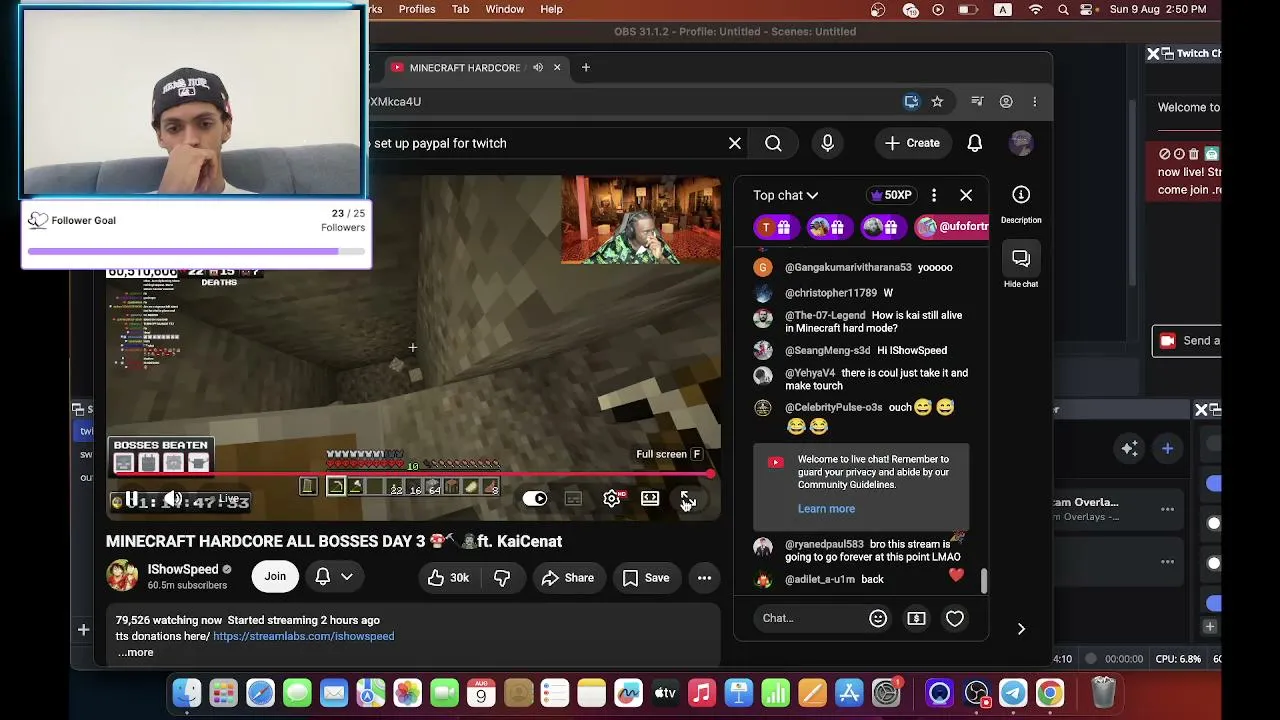
Task: Bookmark this page with the star icon
Action: (x=937, y=101)
